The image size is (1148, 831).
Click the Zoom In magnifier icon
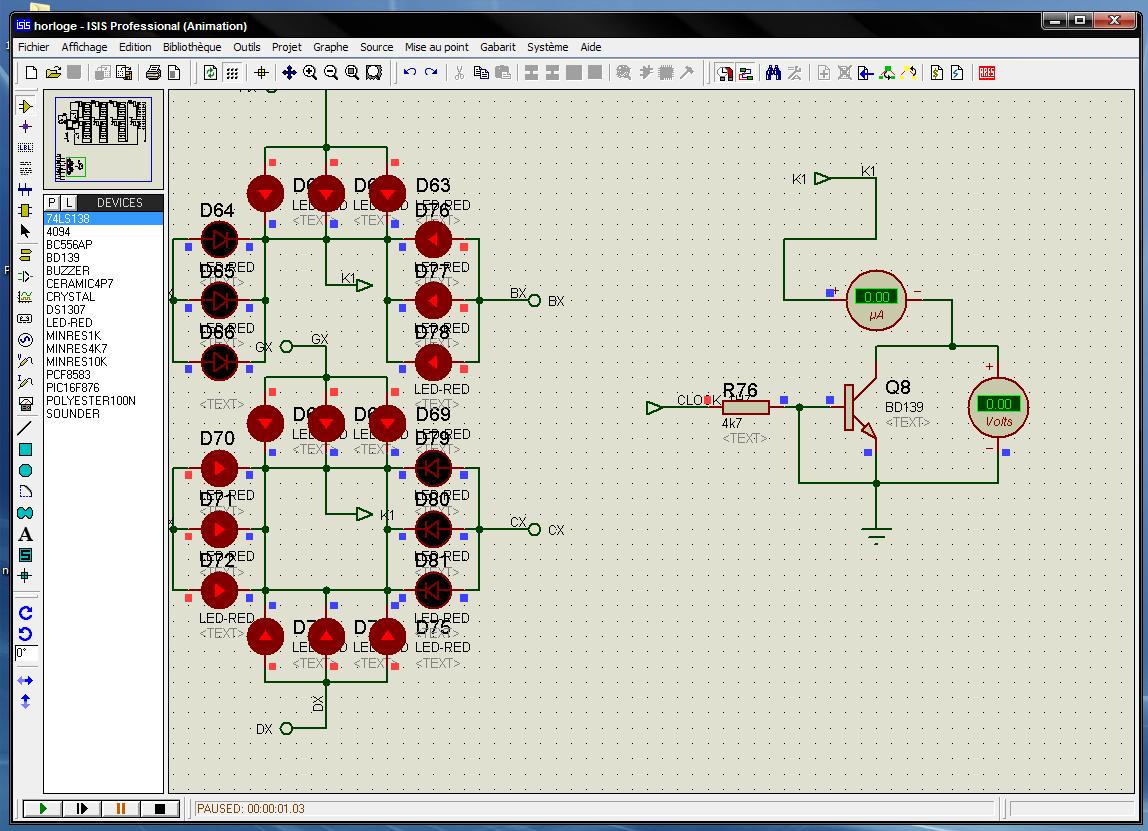click(x=310, y=72)
